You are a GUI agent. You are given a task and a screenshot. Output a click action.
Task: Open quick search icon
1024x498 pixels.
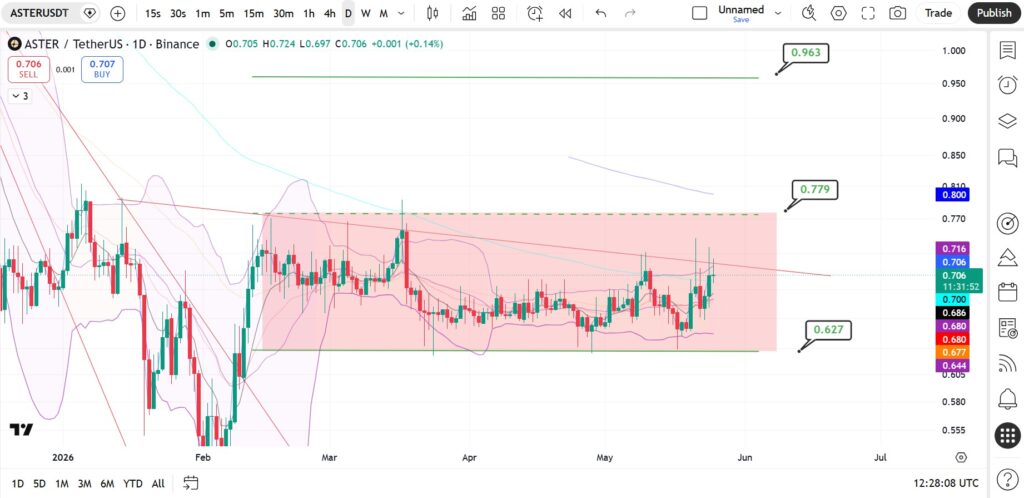coord(809,13)
